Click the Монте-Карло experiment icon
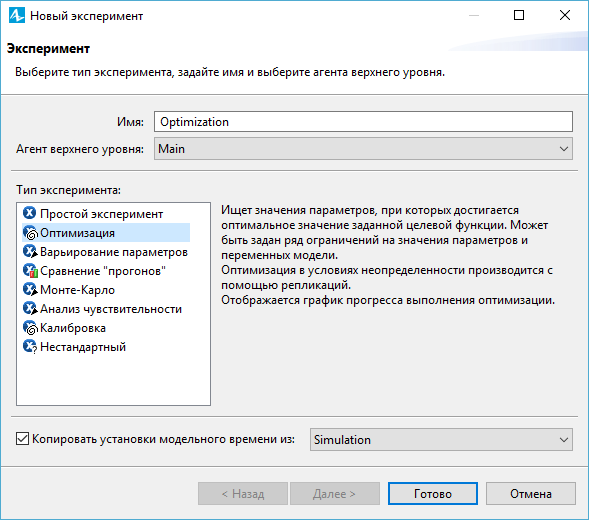Viewport: 589px width, 520px height. [x=30, y=289]
